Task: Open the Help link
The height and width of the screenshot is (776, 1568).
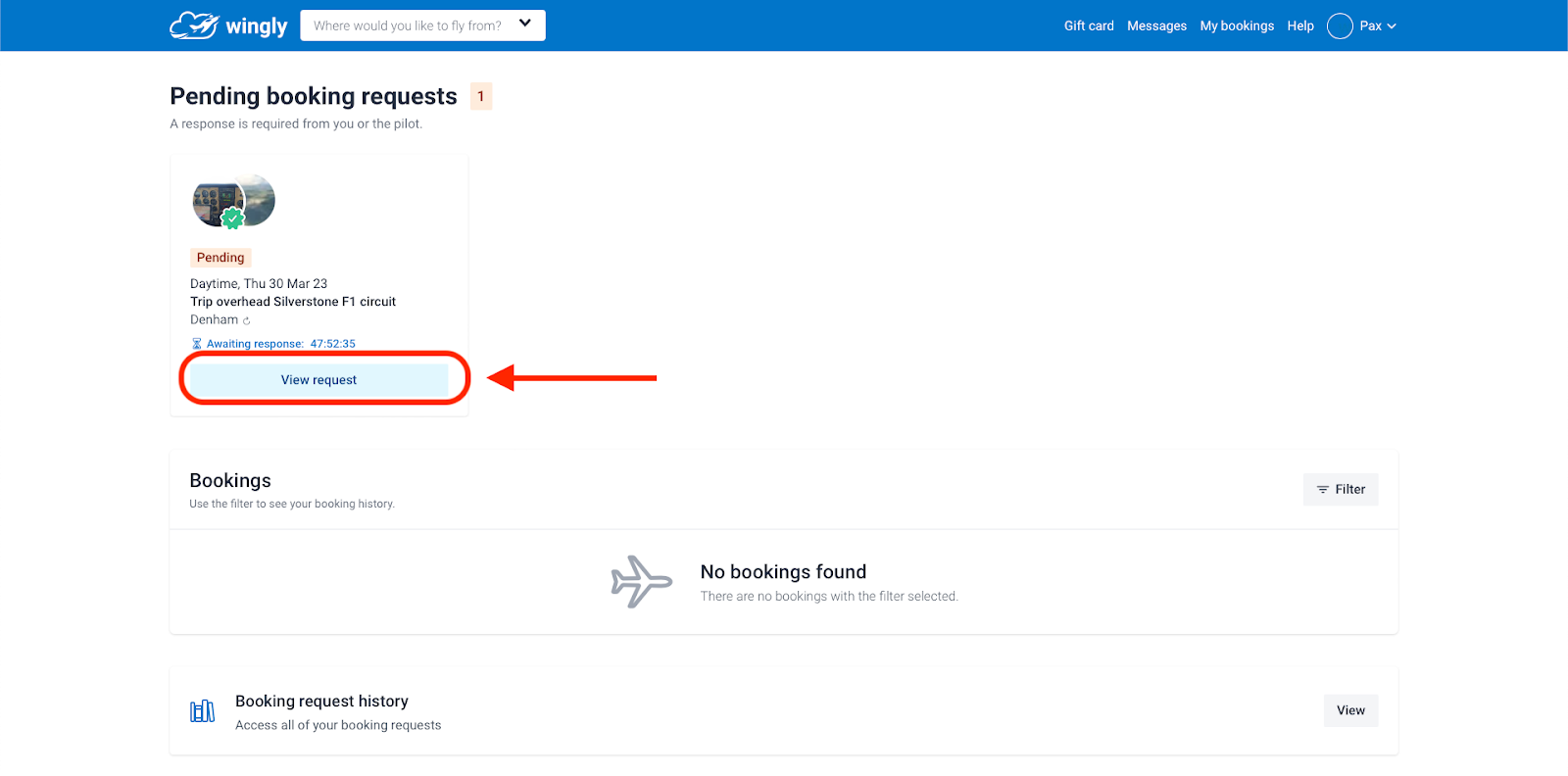Action: click(x=1300, y=26)
